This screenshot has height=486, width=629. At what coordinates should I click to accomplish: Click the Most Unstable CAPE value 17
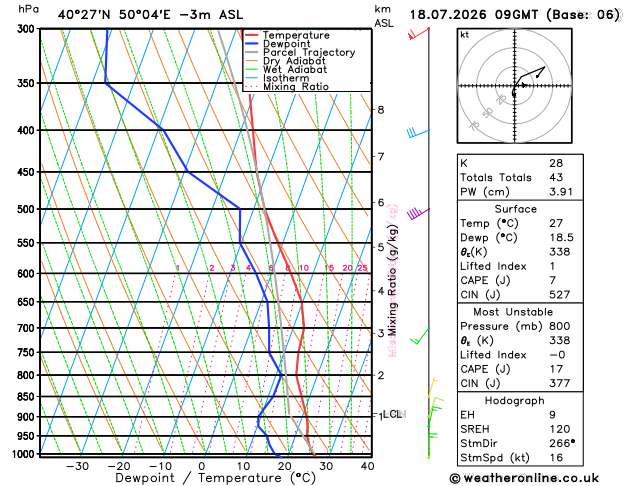556,369
